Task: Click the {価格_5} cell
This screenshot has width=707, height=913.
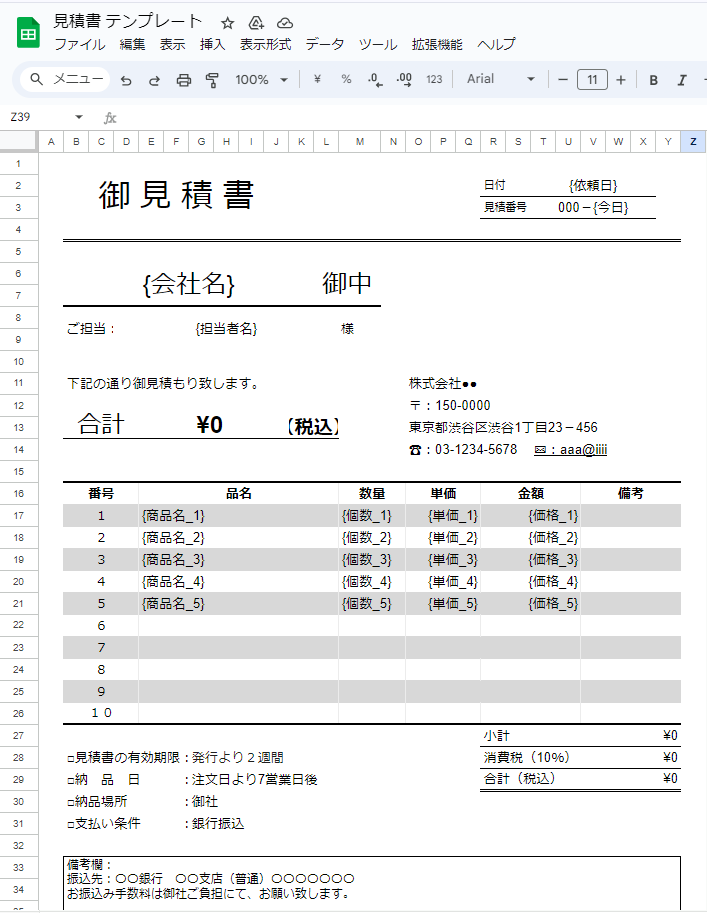Action: pyautogui.click(x=531, y=604)
